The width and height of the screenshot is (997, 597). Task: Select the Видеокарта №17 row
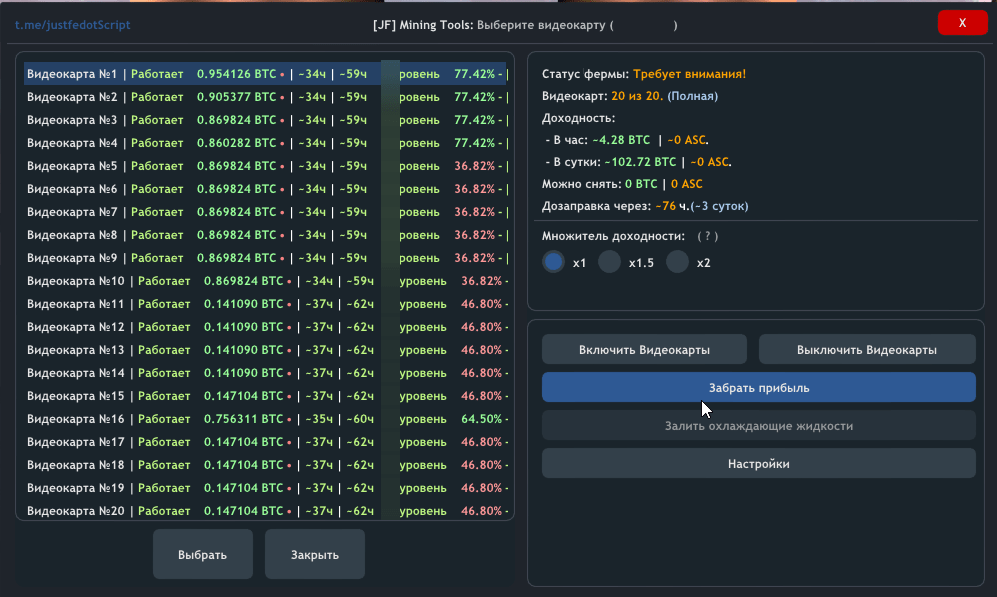click(x=266, y=442)
